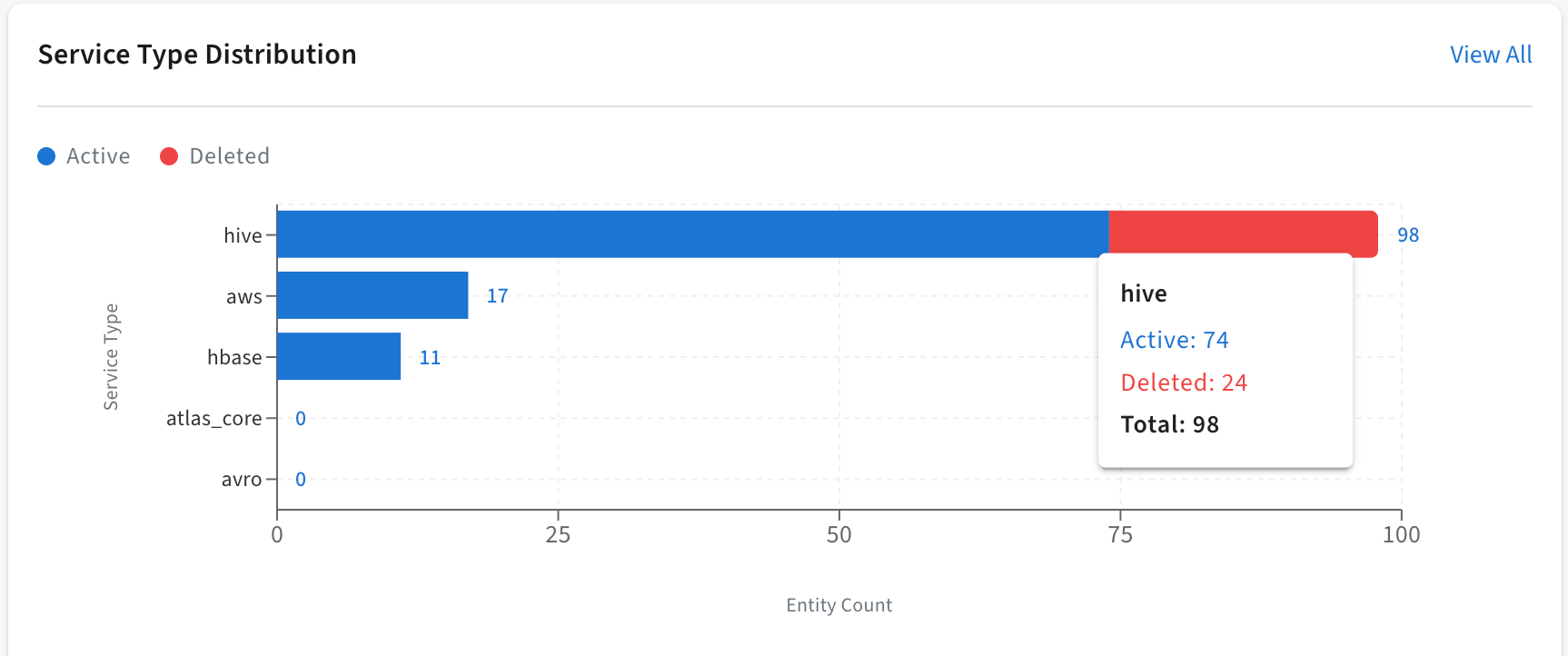Click the hive total label 98

(1408, 235)
